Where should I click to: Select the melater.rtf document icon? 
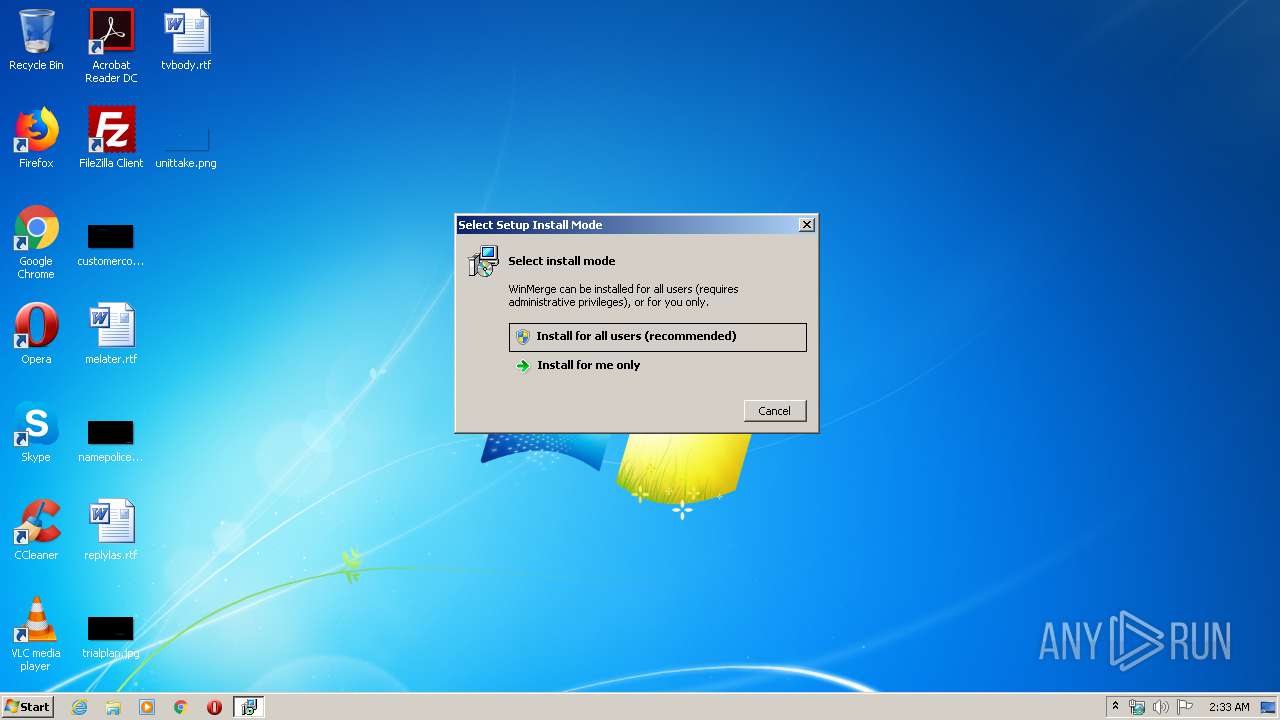point(111,334)
